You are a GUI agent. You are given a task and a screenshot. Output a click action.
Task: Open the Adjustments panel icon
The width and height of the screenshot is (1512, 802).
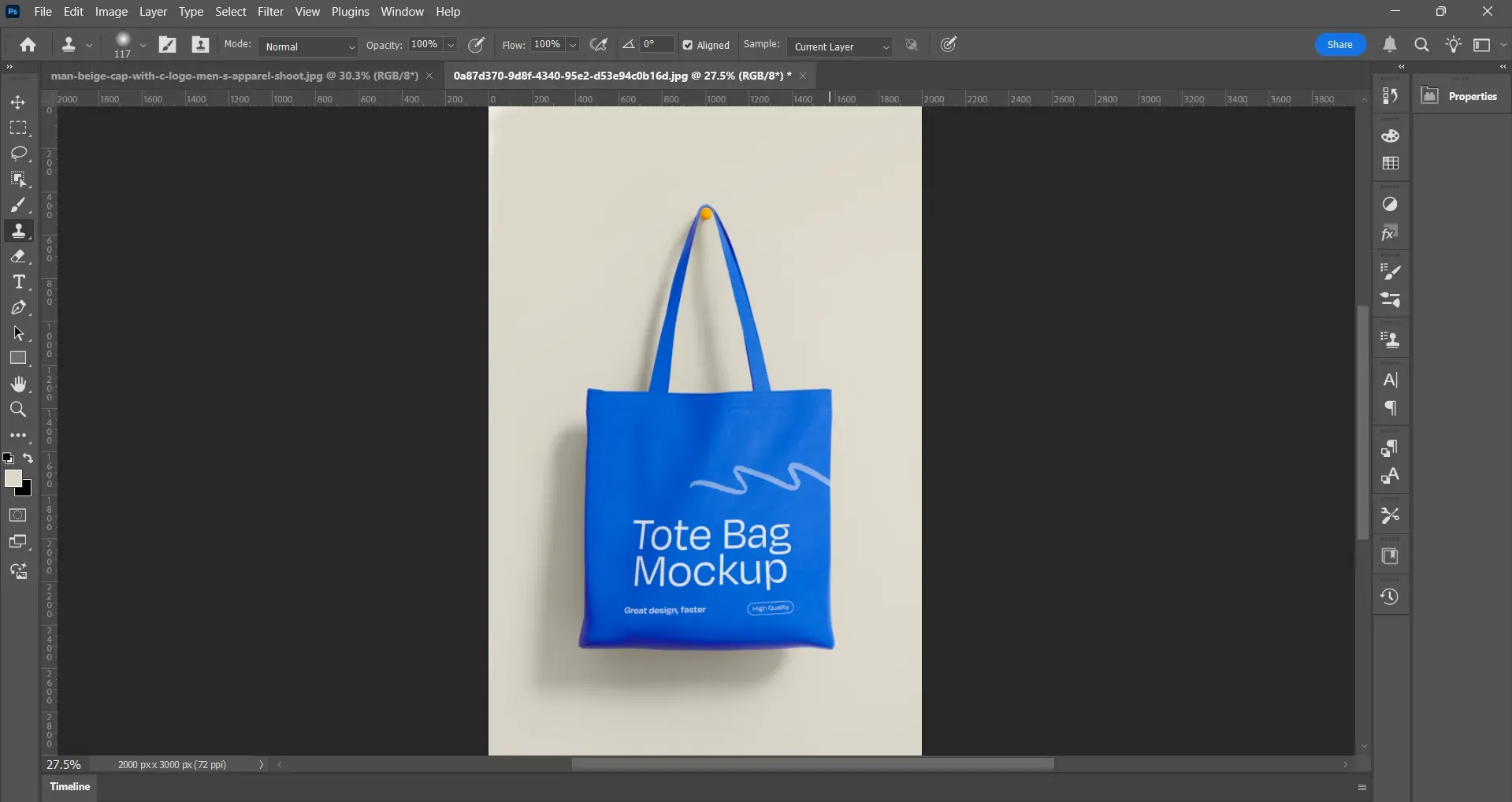[x=1391, y=204]
